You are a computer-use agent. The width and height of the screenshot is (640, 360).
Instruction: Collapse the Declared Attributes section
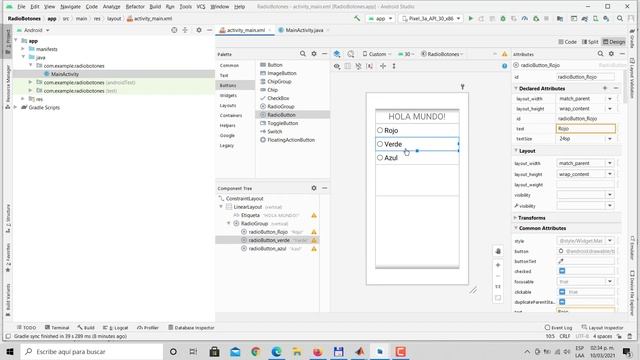pyautogui.click(x=516, y=88)
